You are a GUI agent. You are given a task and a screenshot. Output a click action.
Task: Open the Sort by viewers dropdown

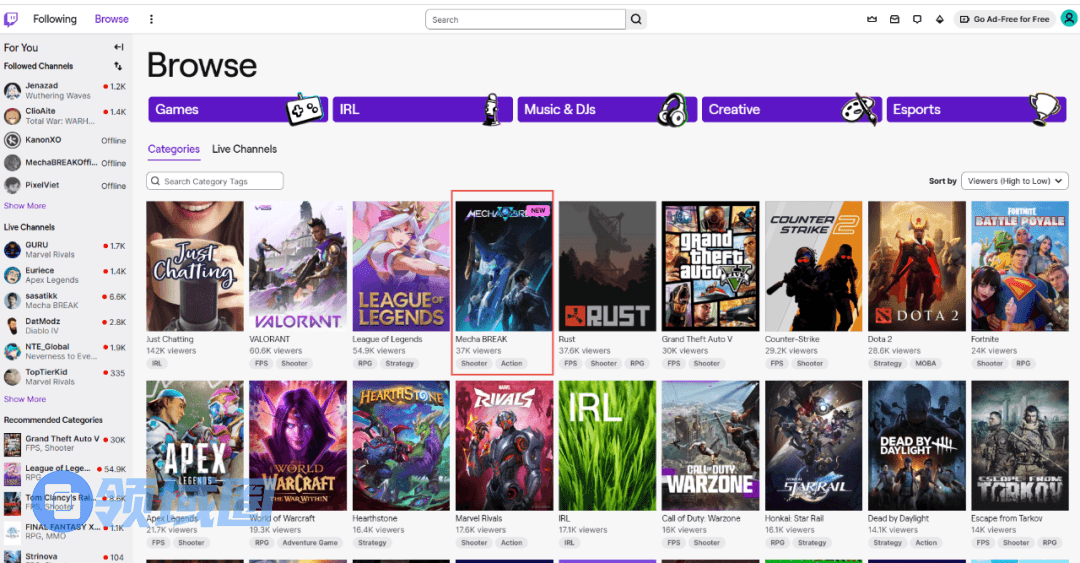pos(1014,181)
